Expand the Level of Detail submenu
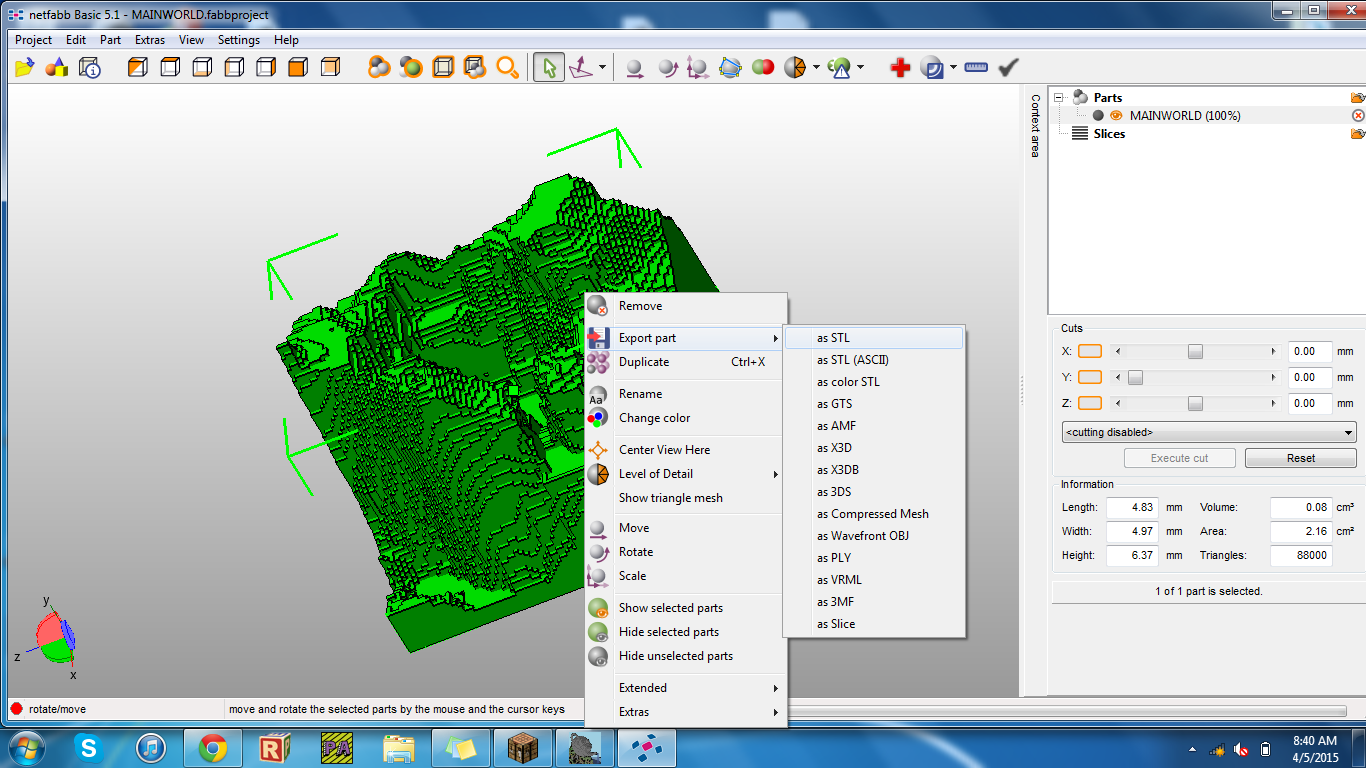1366x768 pixels. coord(686,474)
